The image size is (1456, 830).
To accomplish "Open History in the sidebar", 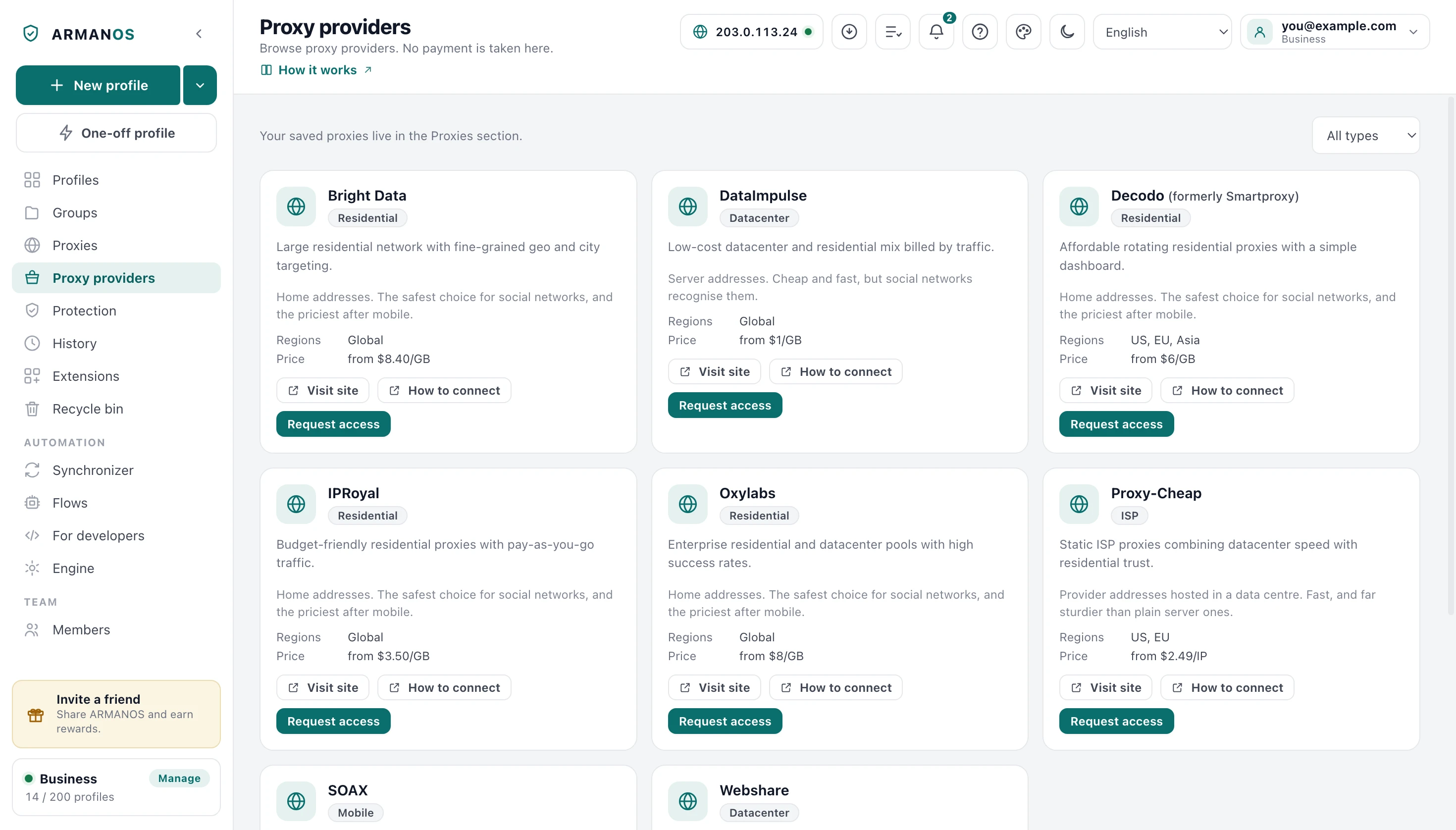I will point(116,343).
